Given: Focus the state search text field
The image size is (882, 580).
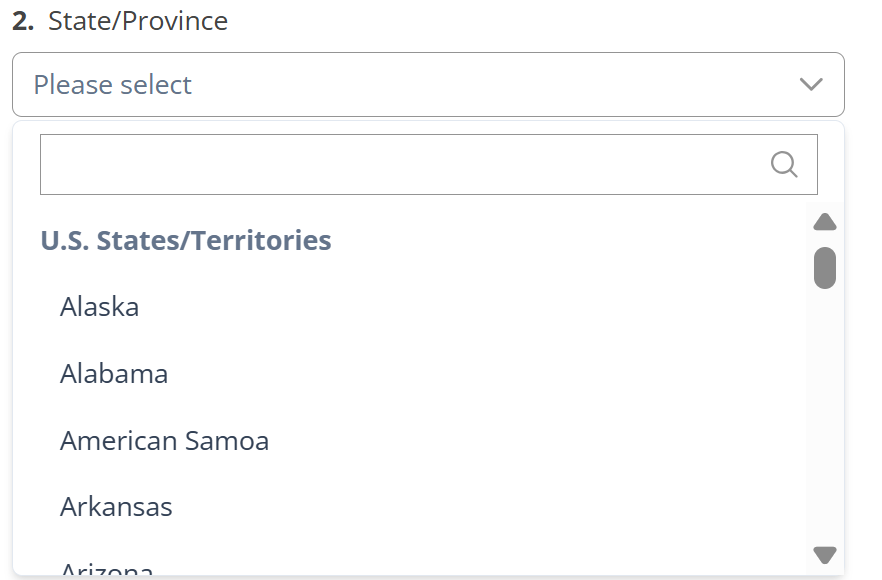Looking at the screenshot, I should (402, 164).
